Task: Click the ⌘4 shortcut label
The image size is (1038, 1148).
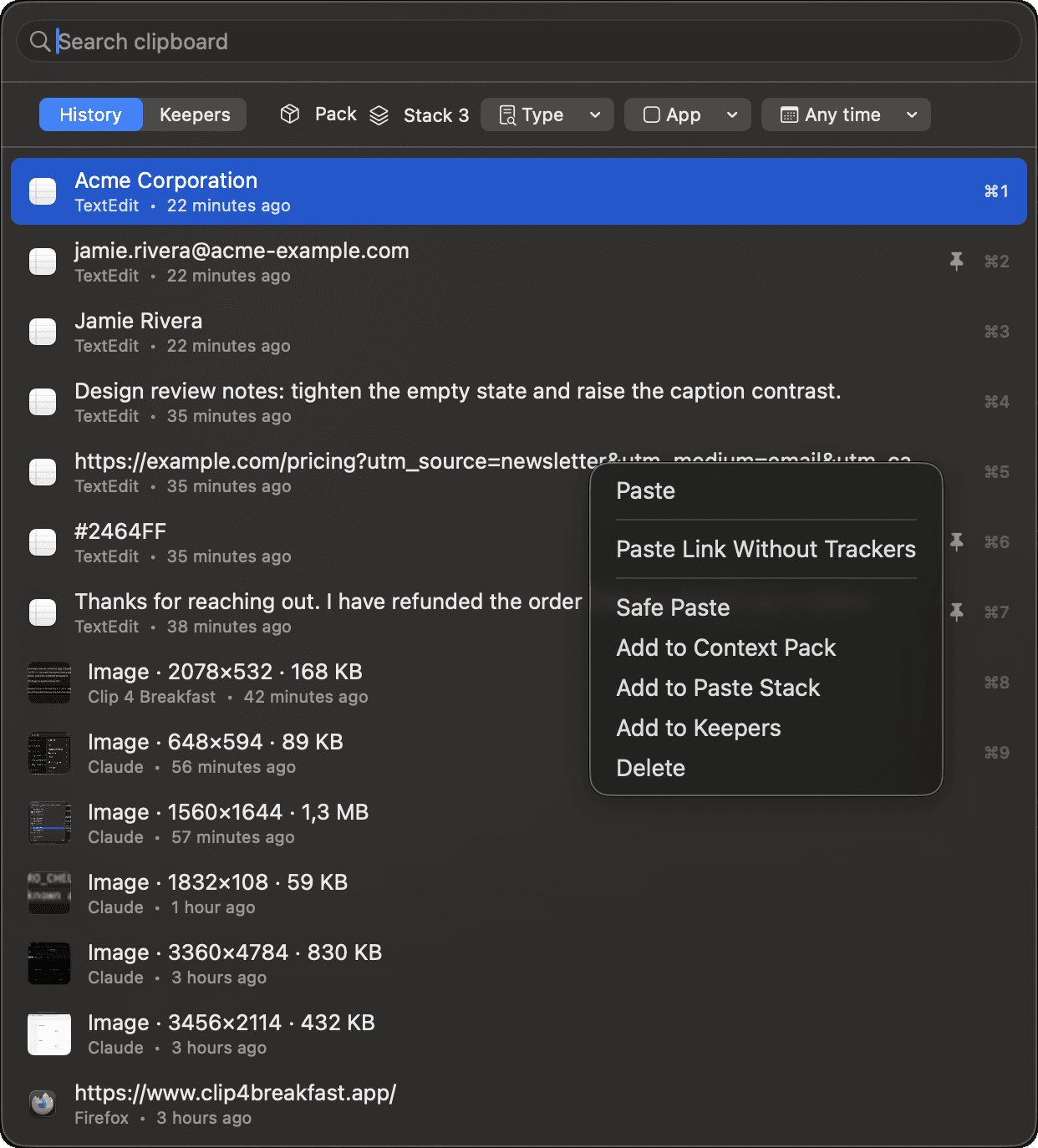Action: click(x=996, y=402)
